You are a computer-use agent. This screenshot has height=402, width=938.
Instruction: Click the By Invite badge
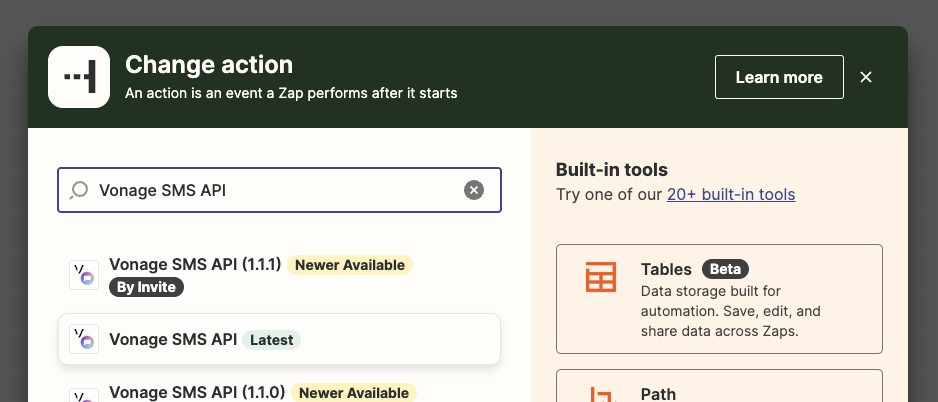[x=146, y=287]
